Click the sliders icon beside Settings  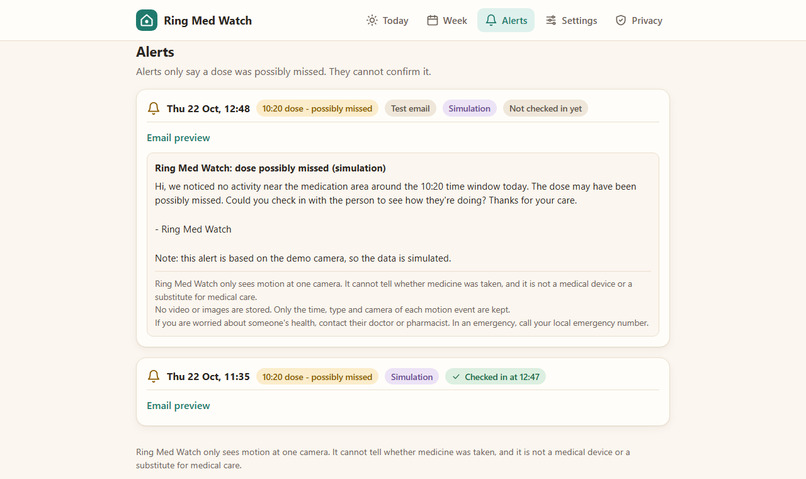551,21
